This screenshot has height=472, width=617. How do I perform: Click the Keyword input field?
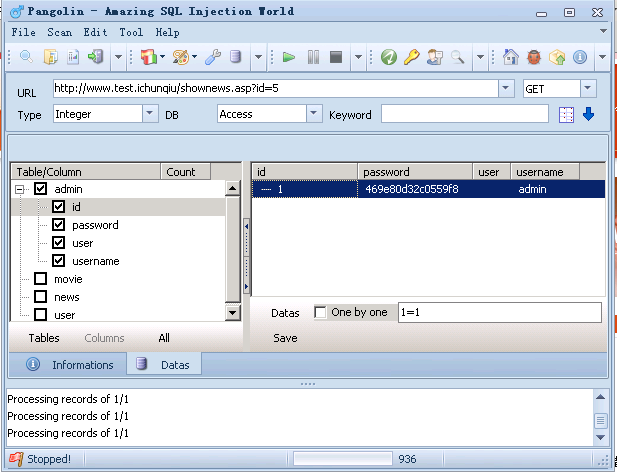click(x=465, y=114)
